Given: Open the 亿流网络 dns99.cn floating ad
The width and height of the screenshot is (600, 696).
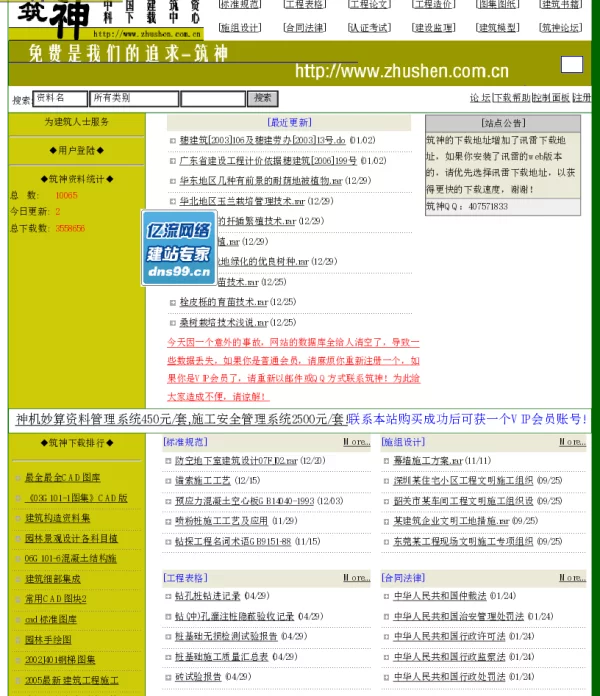Looking at the screenshot, I should (179, 248).
